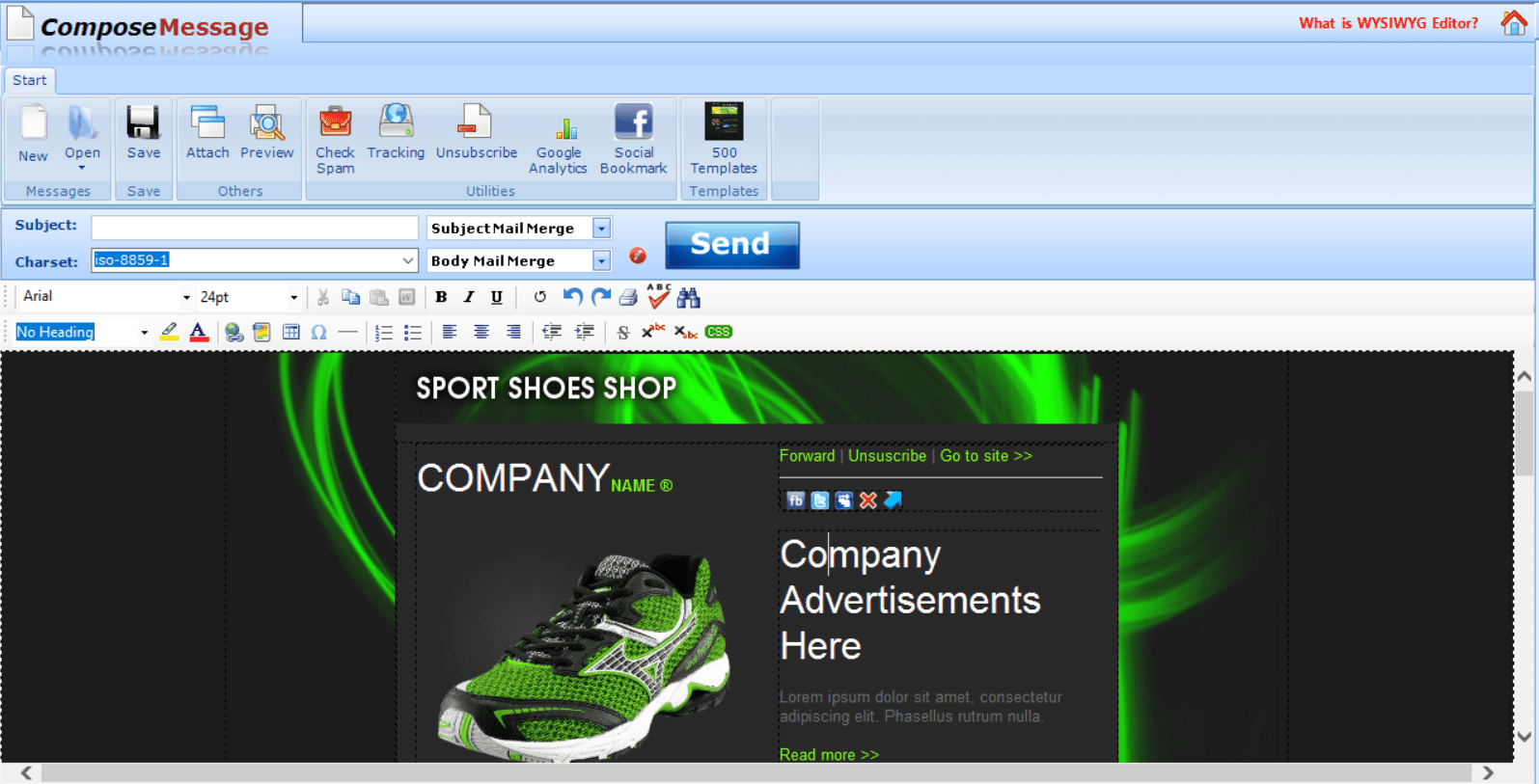Open Find with binoculars icon

[689, 298]
